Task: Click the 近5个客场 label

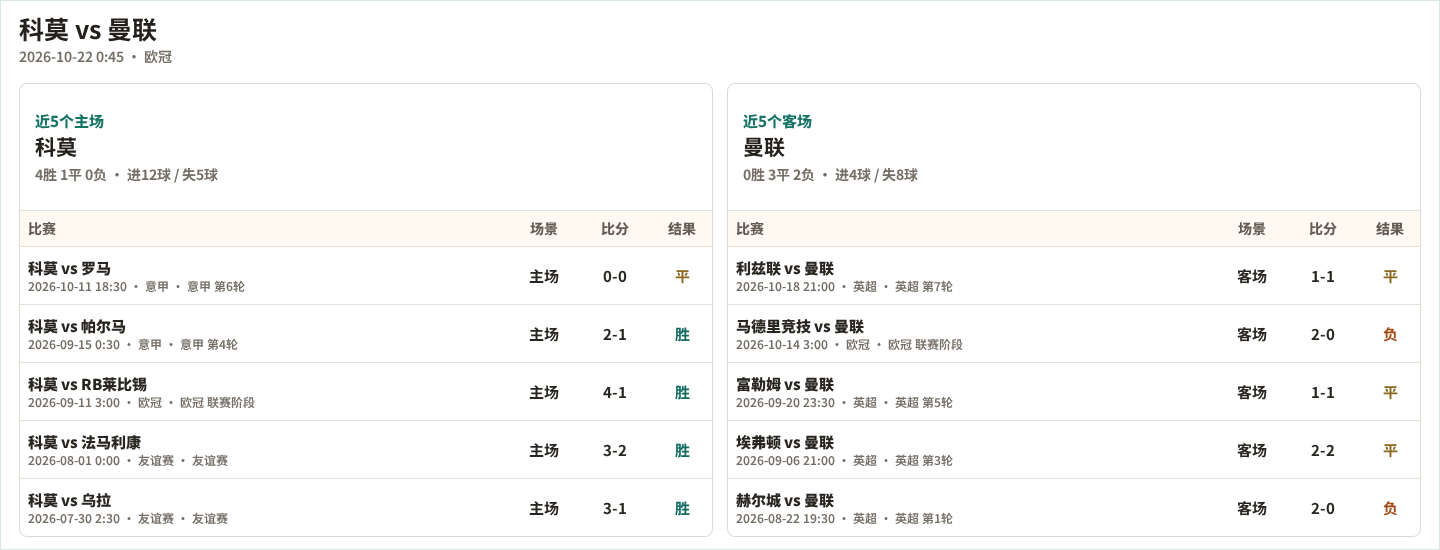Action: point(777,121)
